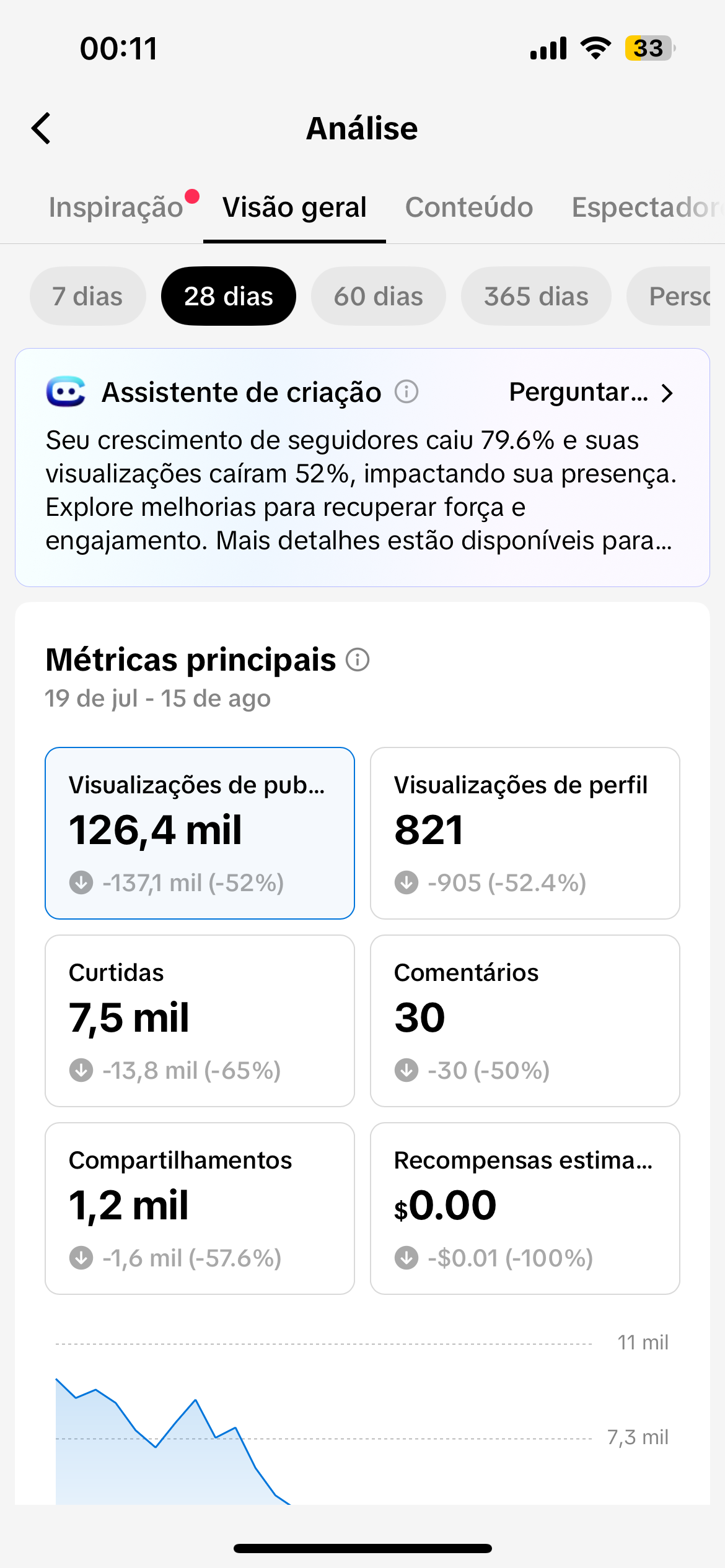Tap the views line chart area

[x=323, y=1424]
